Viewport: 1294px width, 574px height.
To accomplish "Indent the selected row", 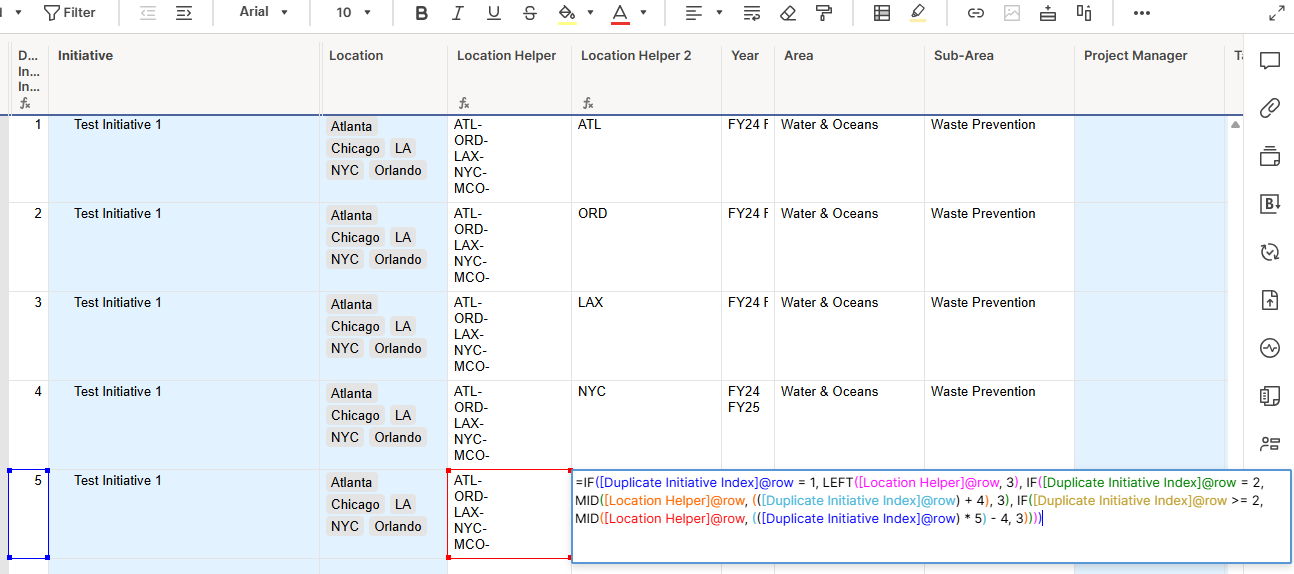I will pos(183,12).
